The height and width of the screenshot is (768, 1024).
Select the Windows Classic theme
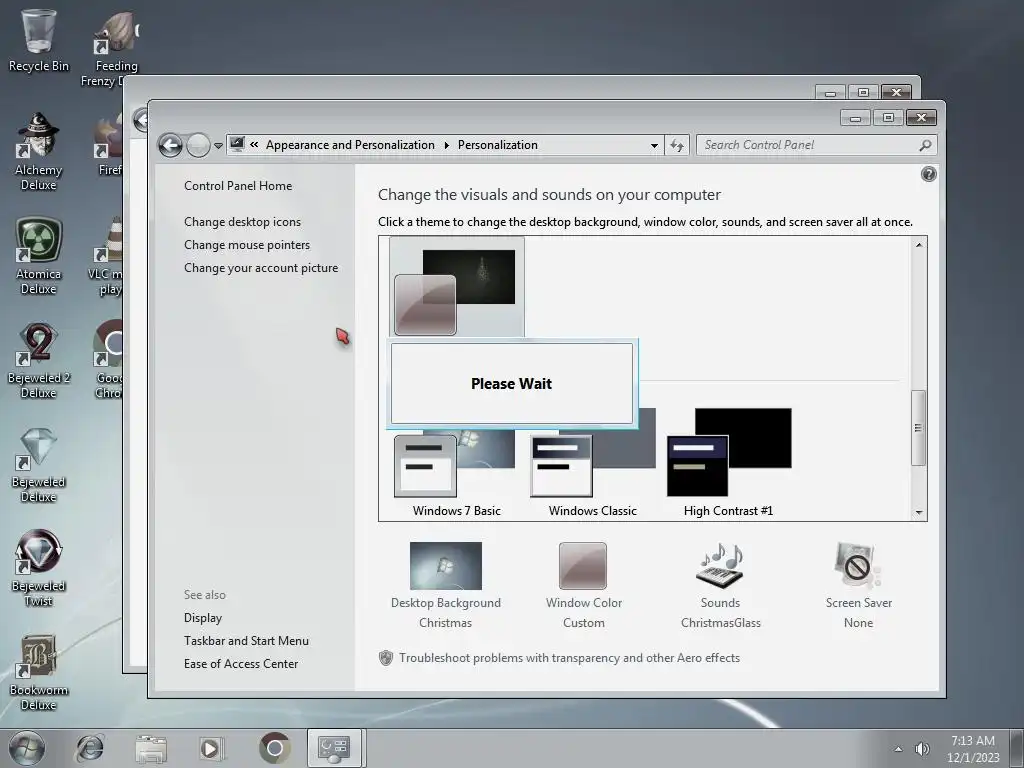pyautogui.click(x=592, y=464)
